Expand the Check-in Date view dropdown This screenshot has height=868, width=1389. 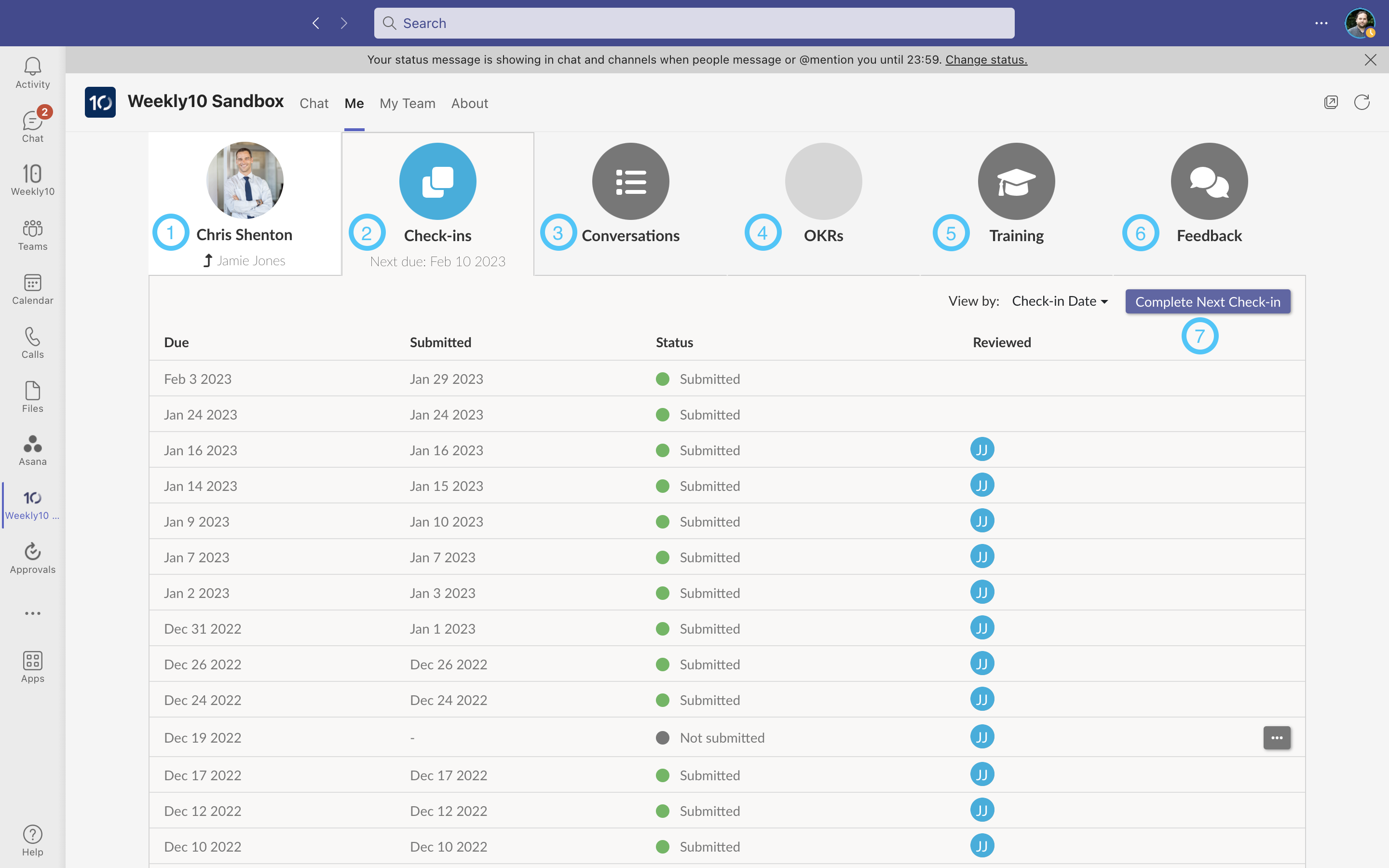(1060, 301)
